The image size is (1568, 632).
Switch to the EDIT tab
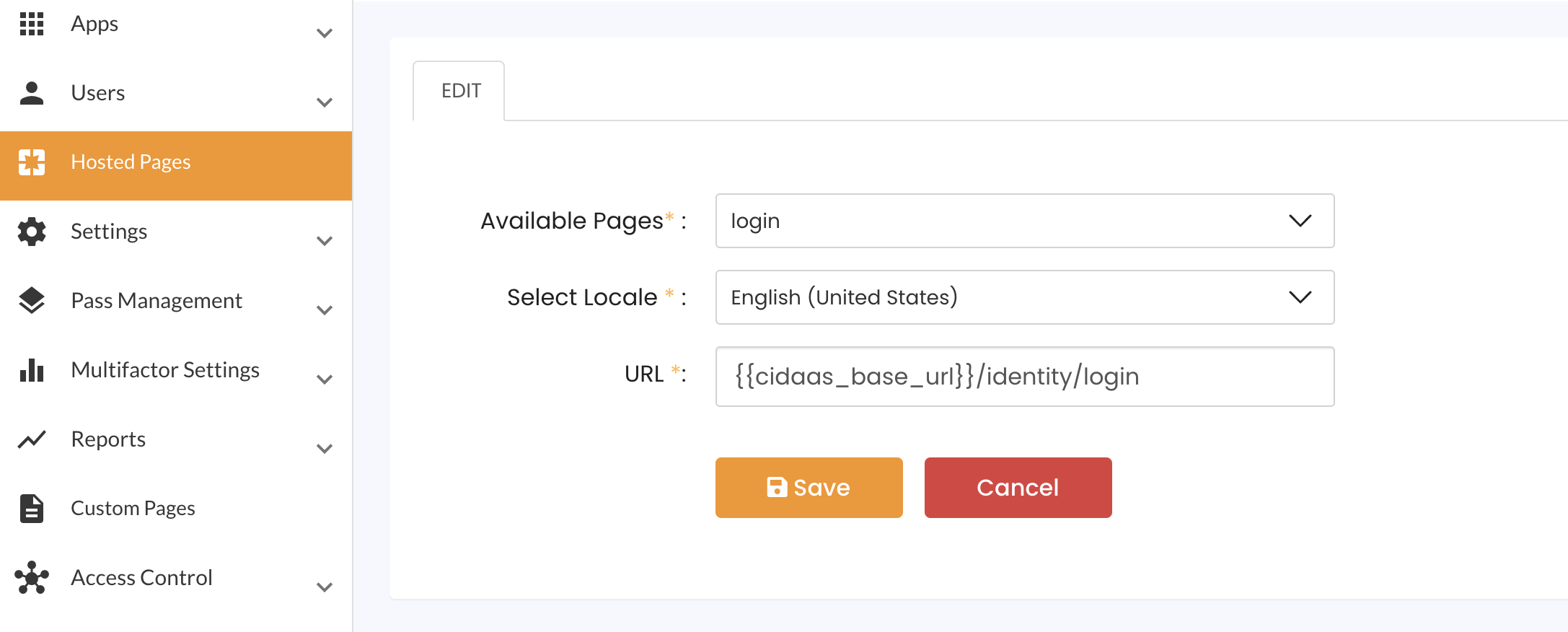pos(460,91)
